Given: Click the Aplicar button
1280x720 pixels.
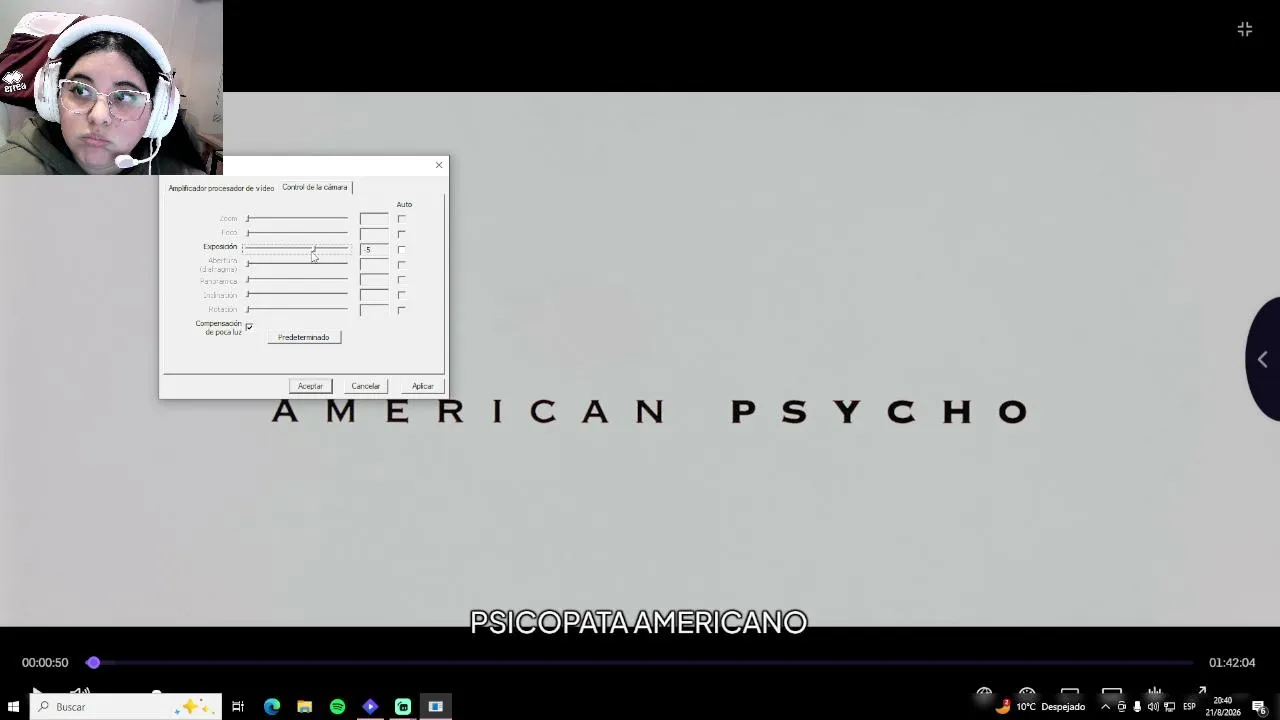Looking at the screenshot, I should (x=423, y=386).
